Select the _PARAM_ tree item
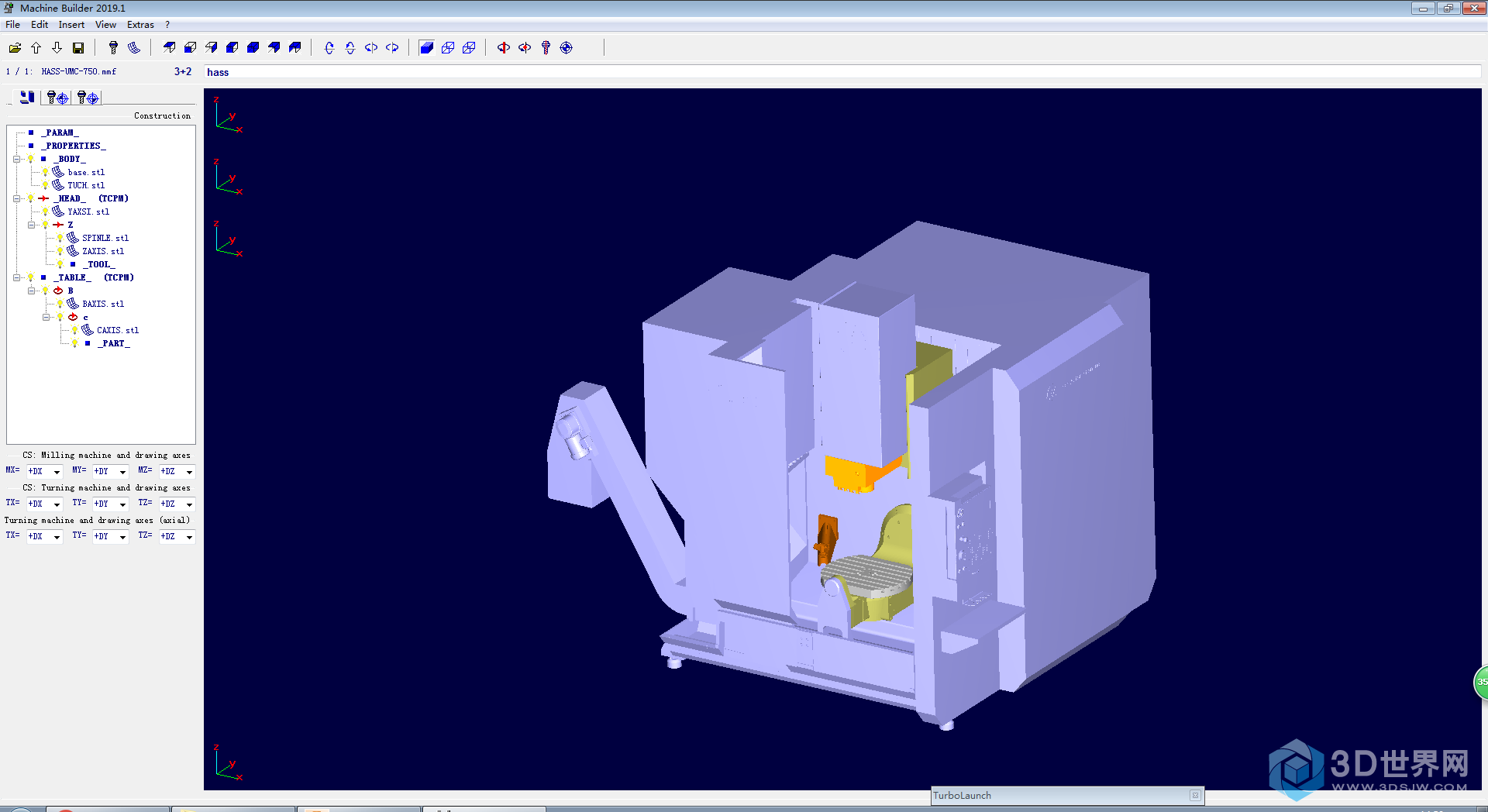The width and height of the screenshot is (1488, 812). pyautogui.click(x=60, y=132)
